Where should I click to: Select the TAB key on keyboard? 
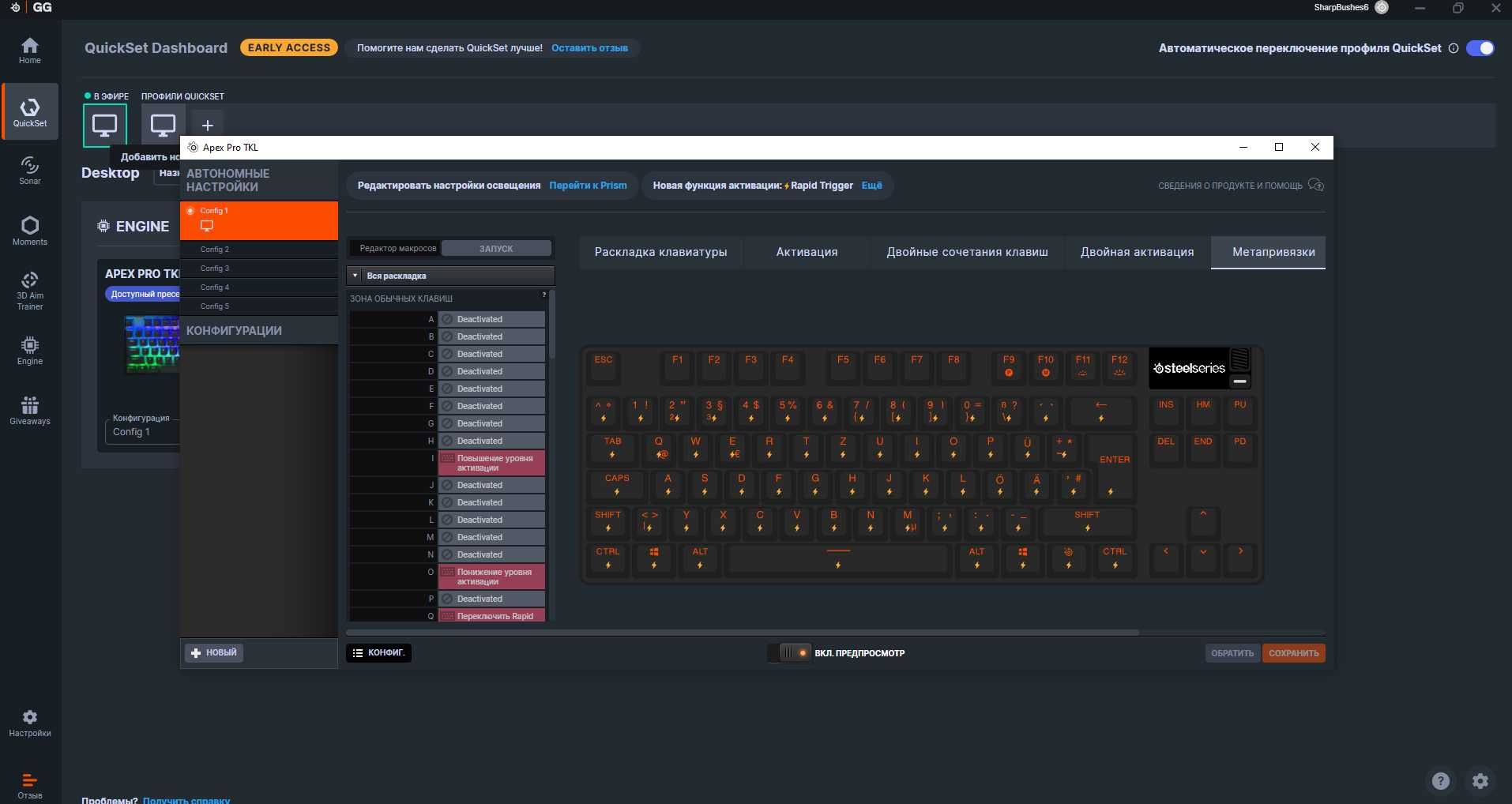612,448
